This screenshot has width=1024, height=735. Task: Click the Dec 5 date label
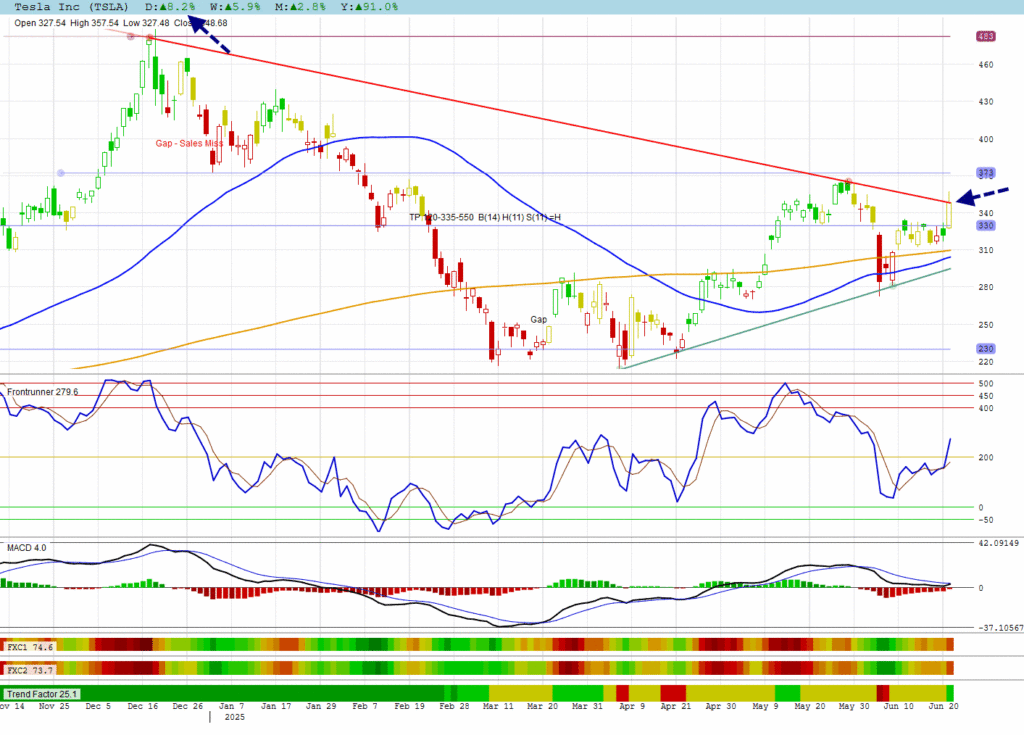pyautogui.click(x=98, y=706)
